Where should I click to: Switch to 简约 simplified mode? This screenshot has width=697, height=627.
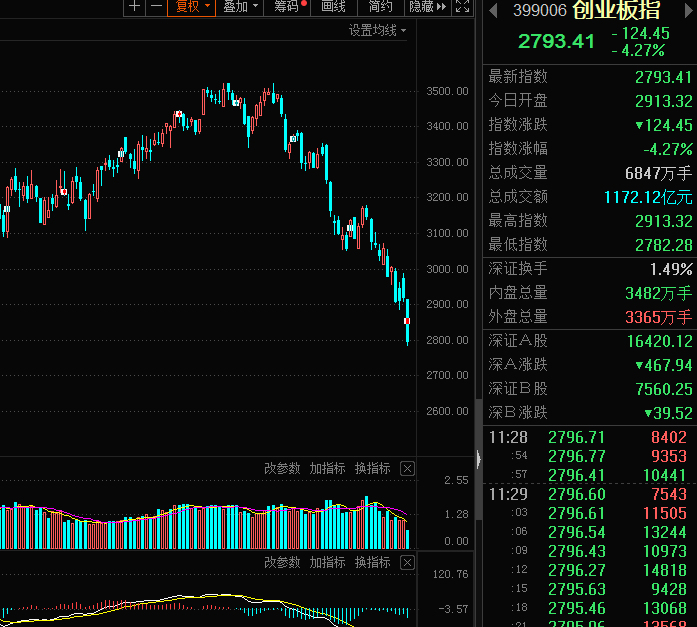pyautogui.click(x=380, y=7)
